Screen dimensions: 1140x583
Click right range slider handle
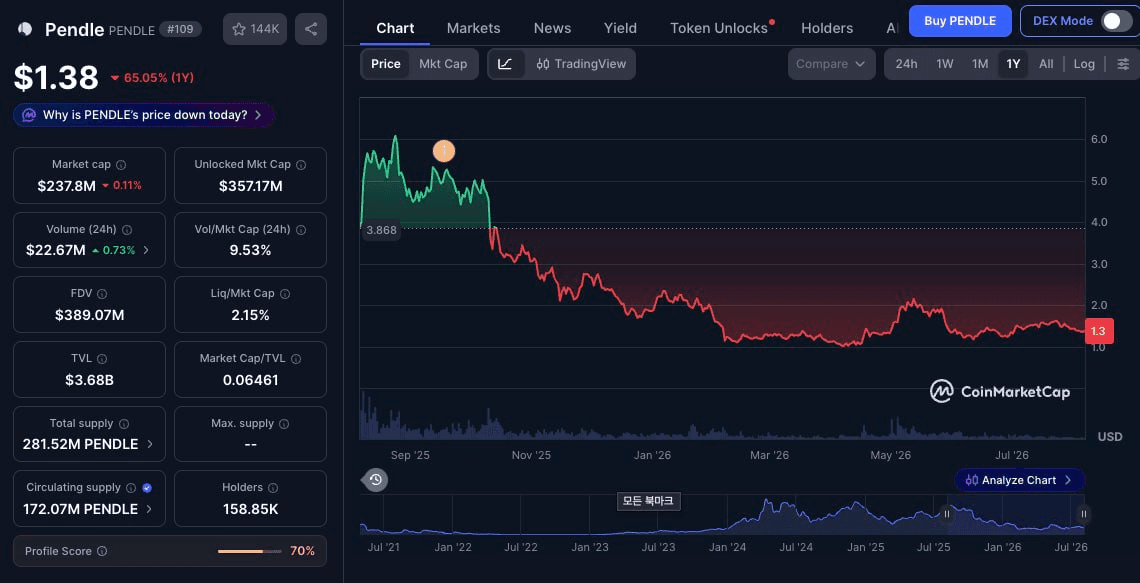point(1083,514)
